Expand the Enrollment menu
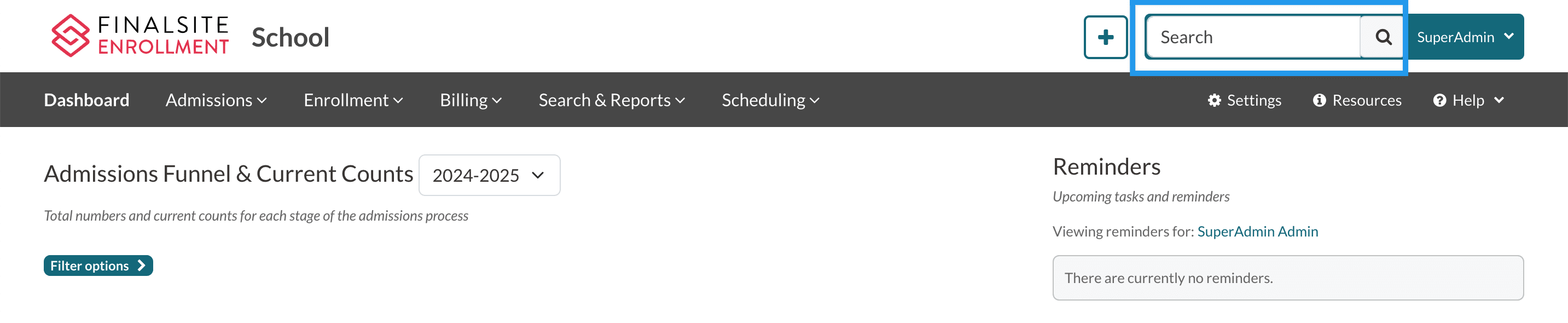 click(x=353, y=100)
